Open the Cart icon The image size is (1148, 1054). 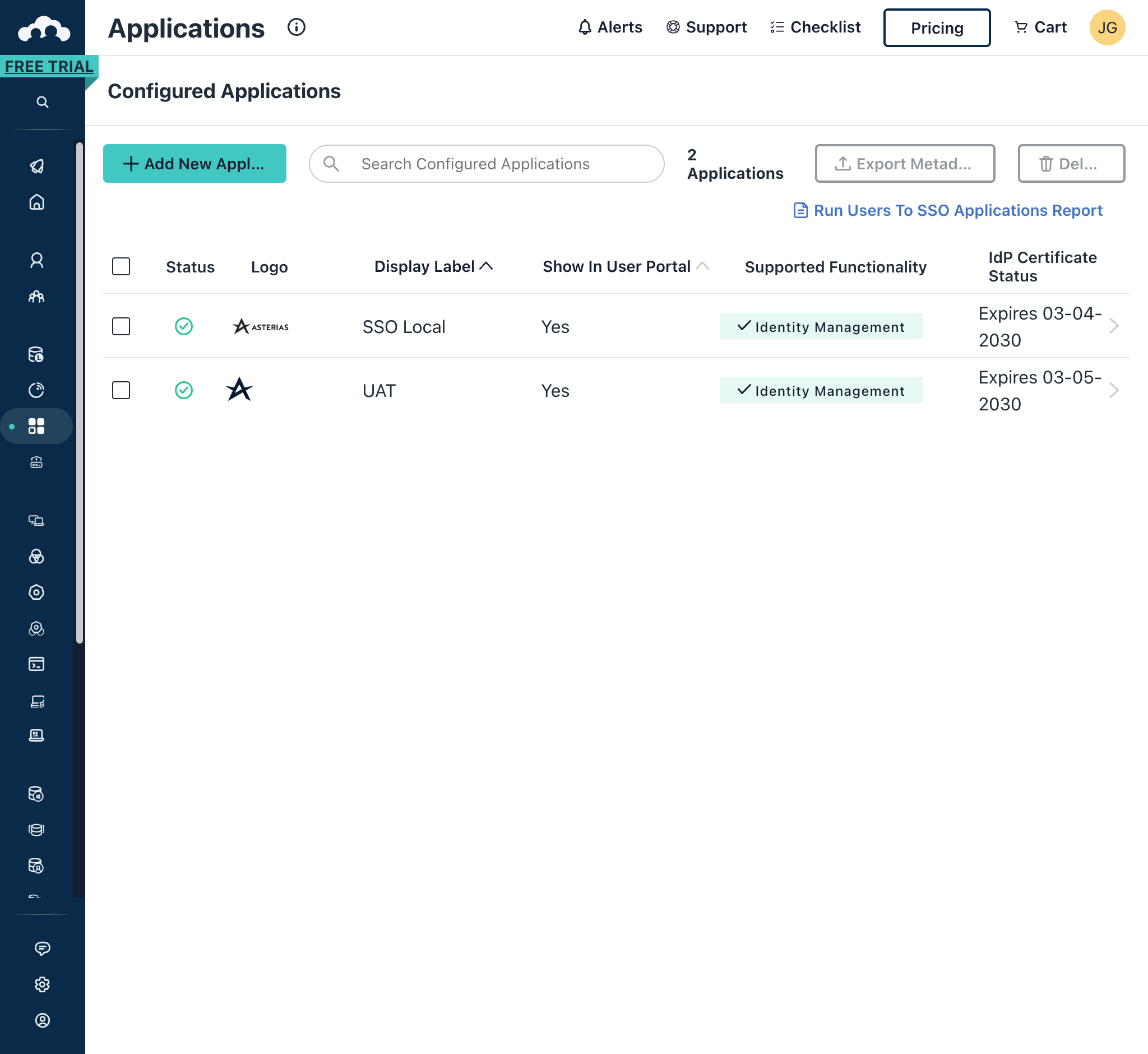pos(1021,27)
